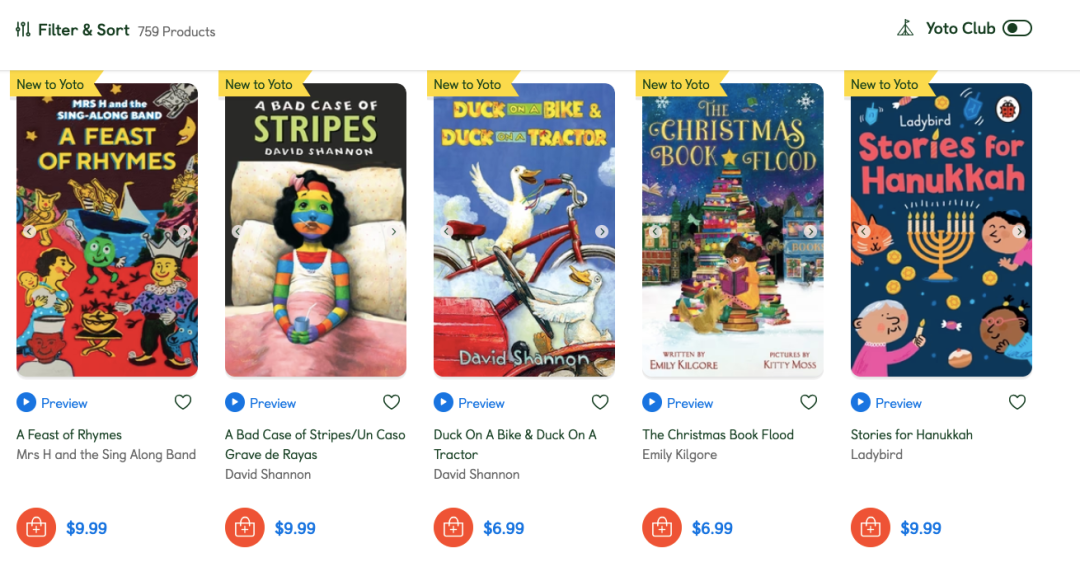Add A Feast of Rhymes to basket
1080x567 pixels.
[x=36, y=528]
